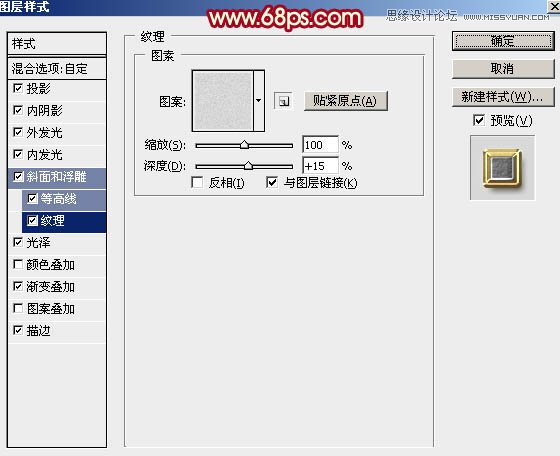Click the 图案 pattern swatch thumbnail
Viewport: 560px width, 456px height.
(x=222, y=101)
